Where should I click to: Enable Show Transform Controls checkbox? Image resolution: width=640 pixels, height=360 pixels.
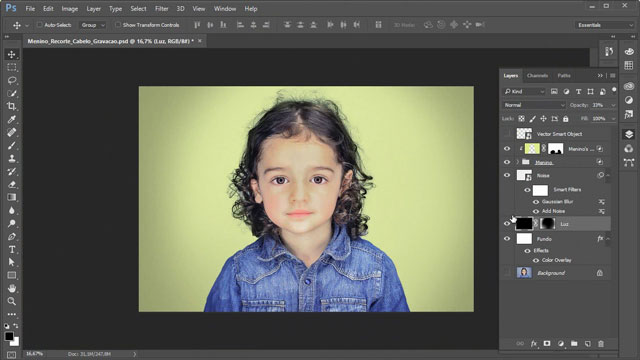118,25
